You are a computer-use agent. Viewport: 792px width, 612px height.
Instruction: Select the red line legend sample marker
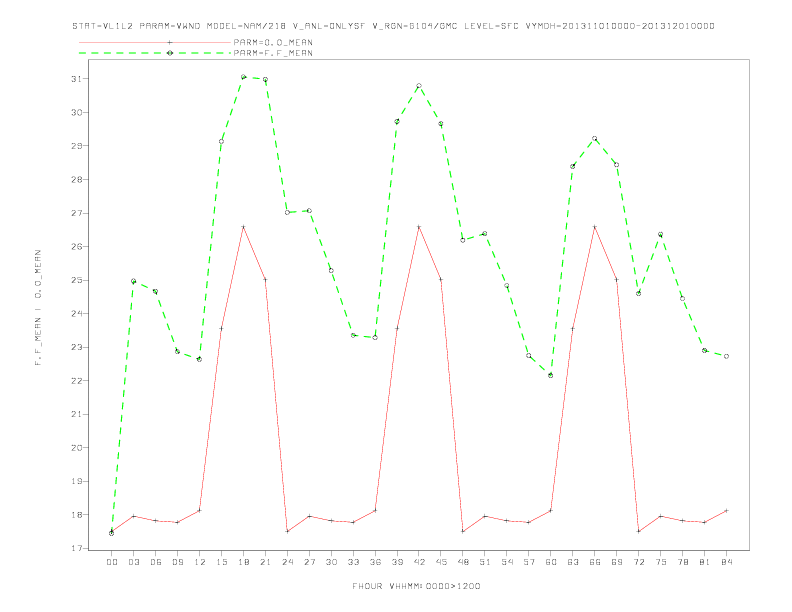click(170, 42)
